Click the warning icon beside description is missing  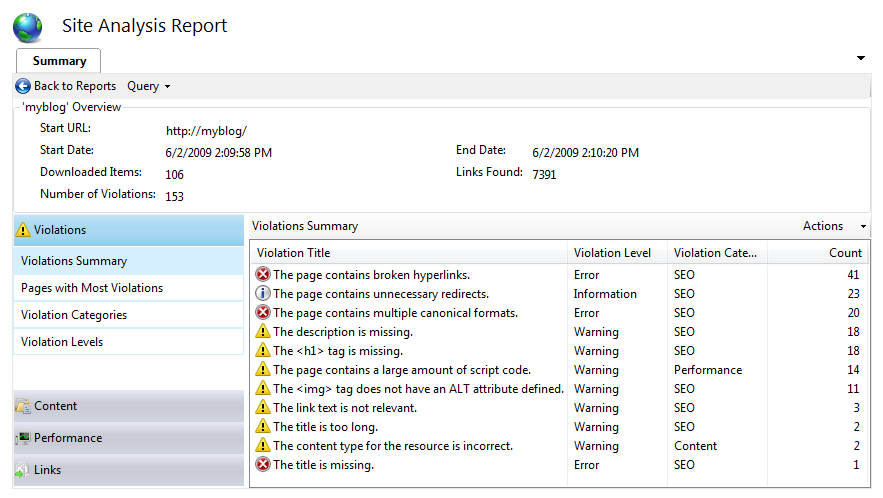point(263,332)
